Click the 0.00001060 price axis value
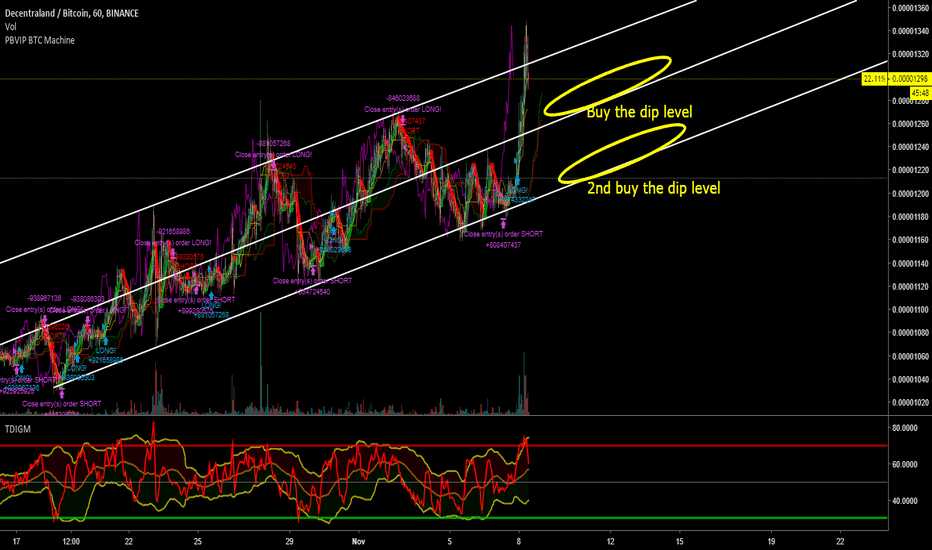The height and width of the screenshot is (550, 932). [911, 356]
